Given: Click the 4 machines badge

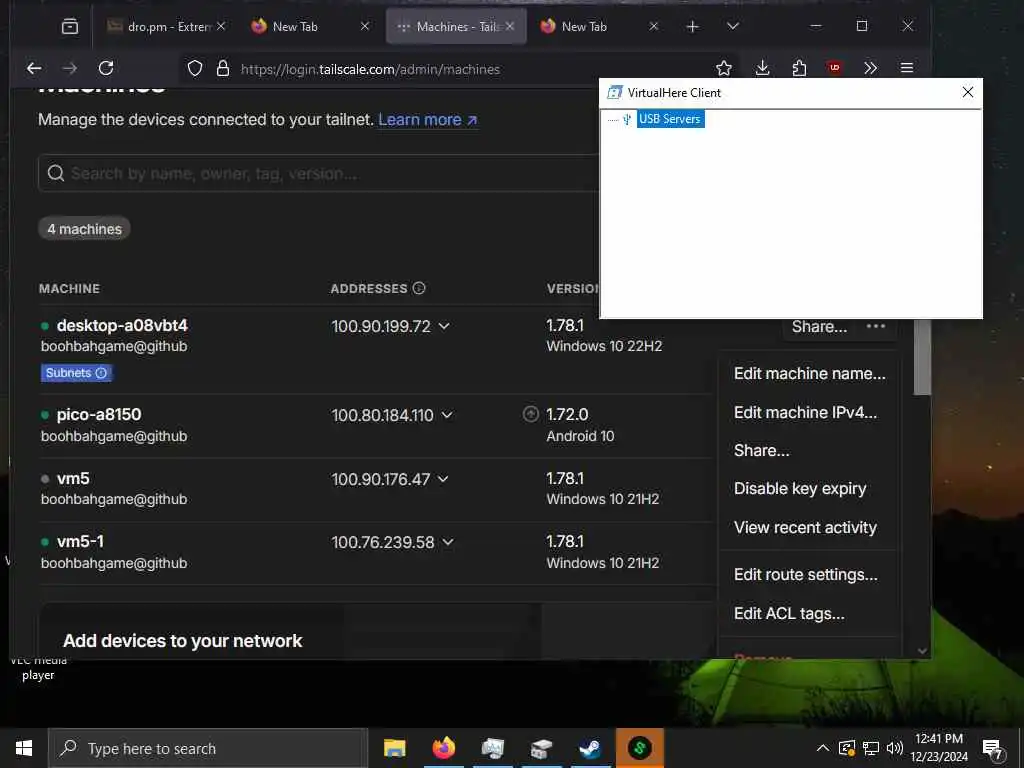Looking at the screenshot, I should (x=84, y=229).
